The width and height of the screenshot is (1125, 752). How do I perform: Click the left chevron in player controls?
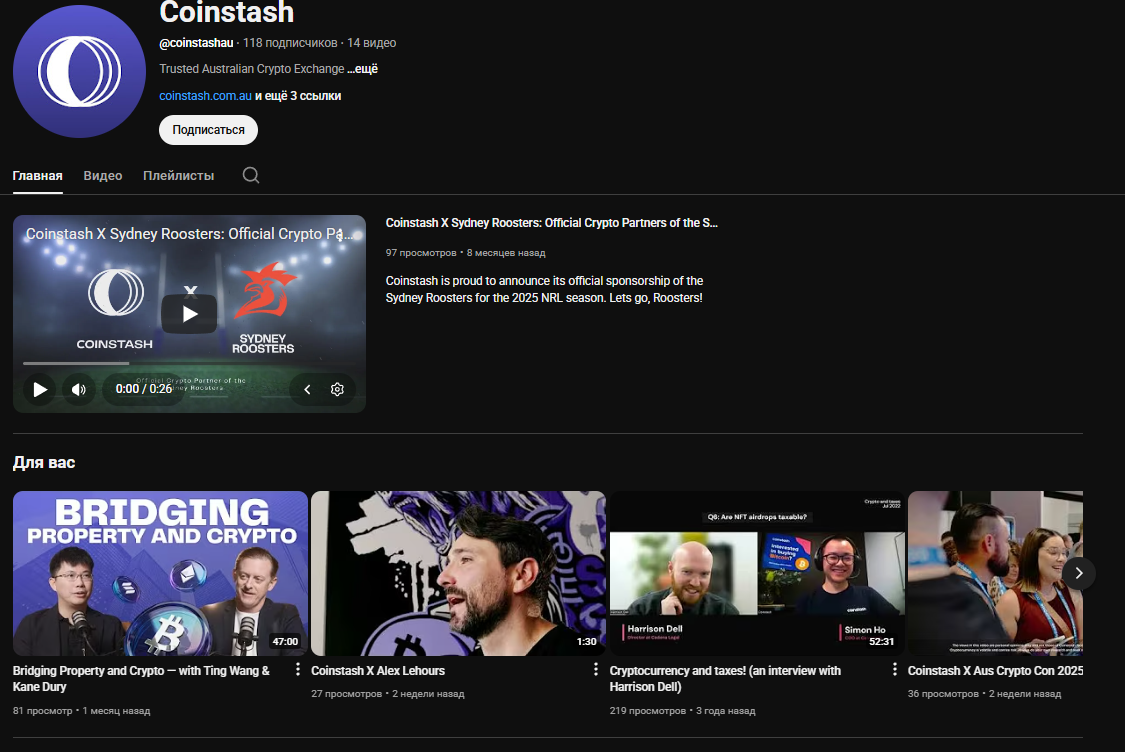pyautogui.click(x=307, y=389)
